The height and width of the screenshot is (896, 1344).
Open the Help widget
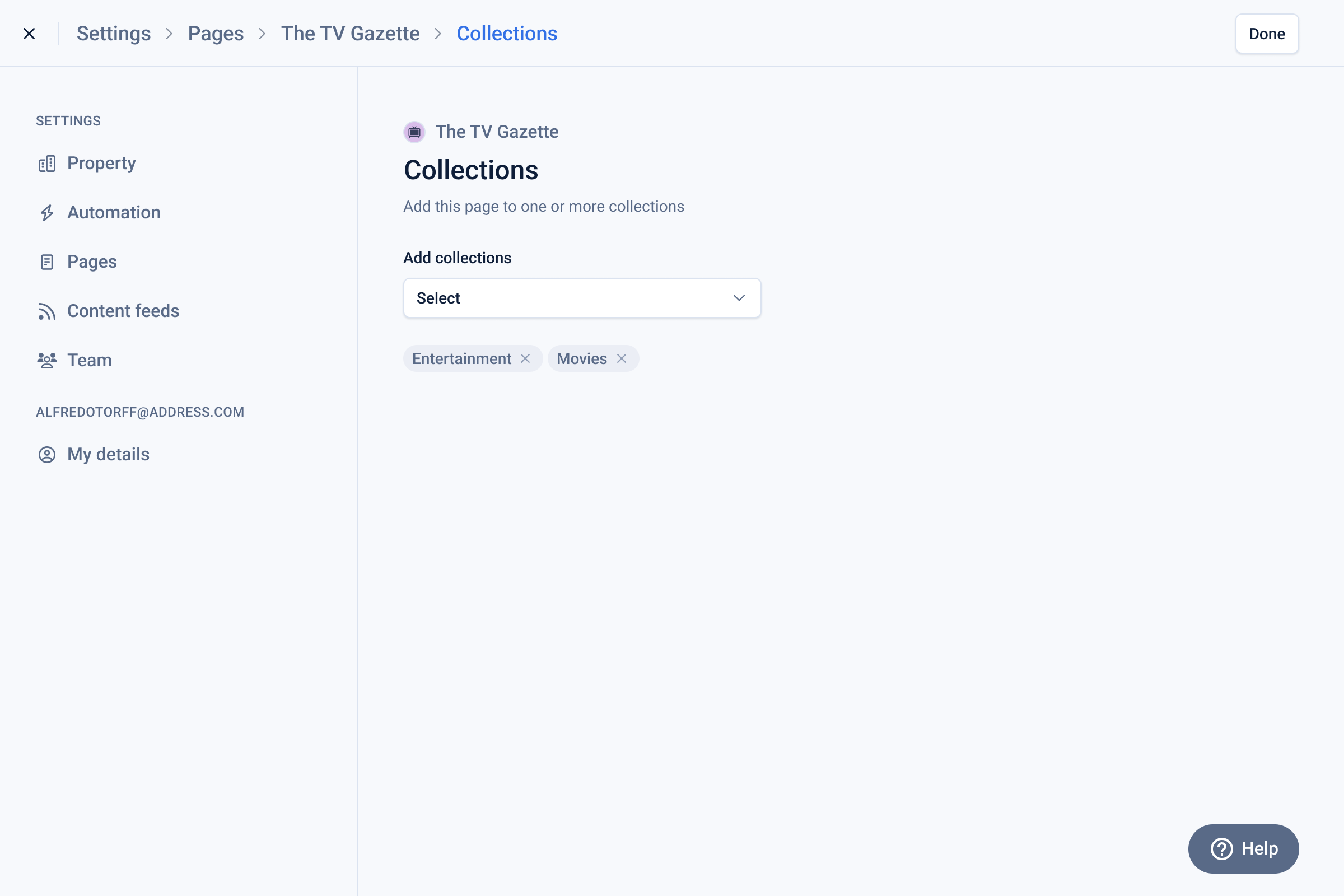pos(1243,848)
